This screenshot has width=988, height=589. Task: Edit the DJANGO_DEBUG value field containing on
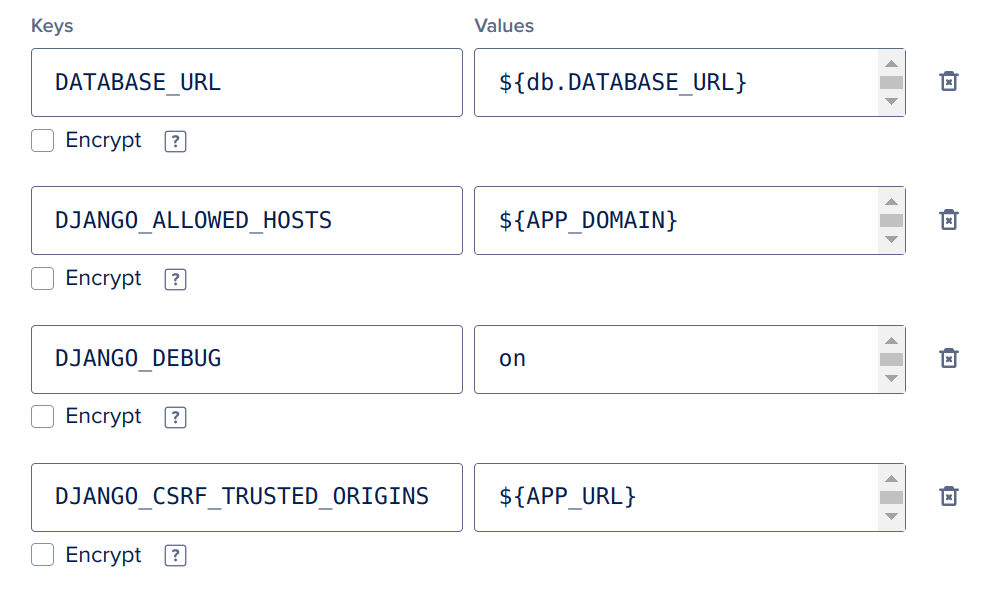pyautogui.click(x=675, y=358)
